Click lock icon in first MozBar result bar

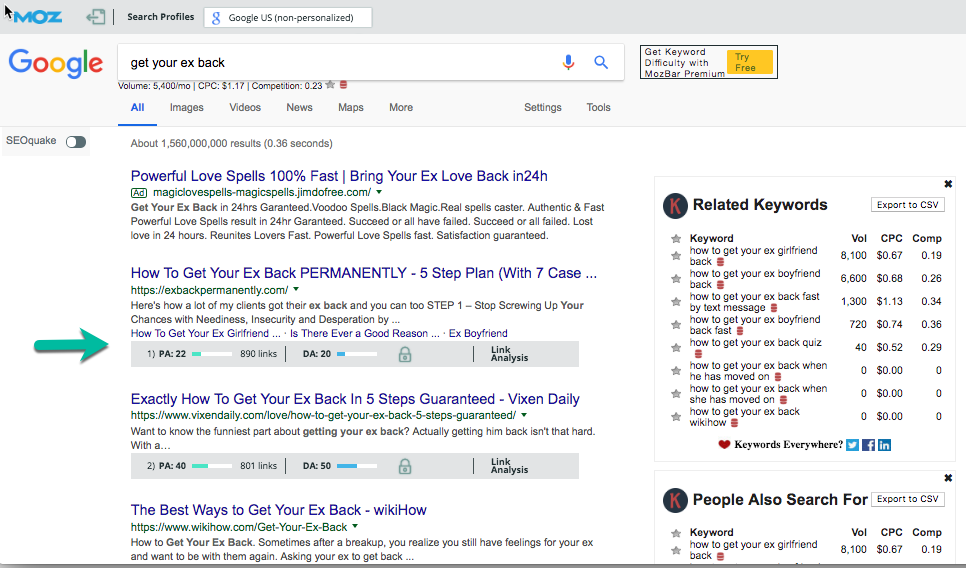click(x=405, y=354)
